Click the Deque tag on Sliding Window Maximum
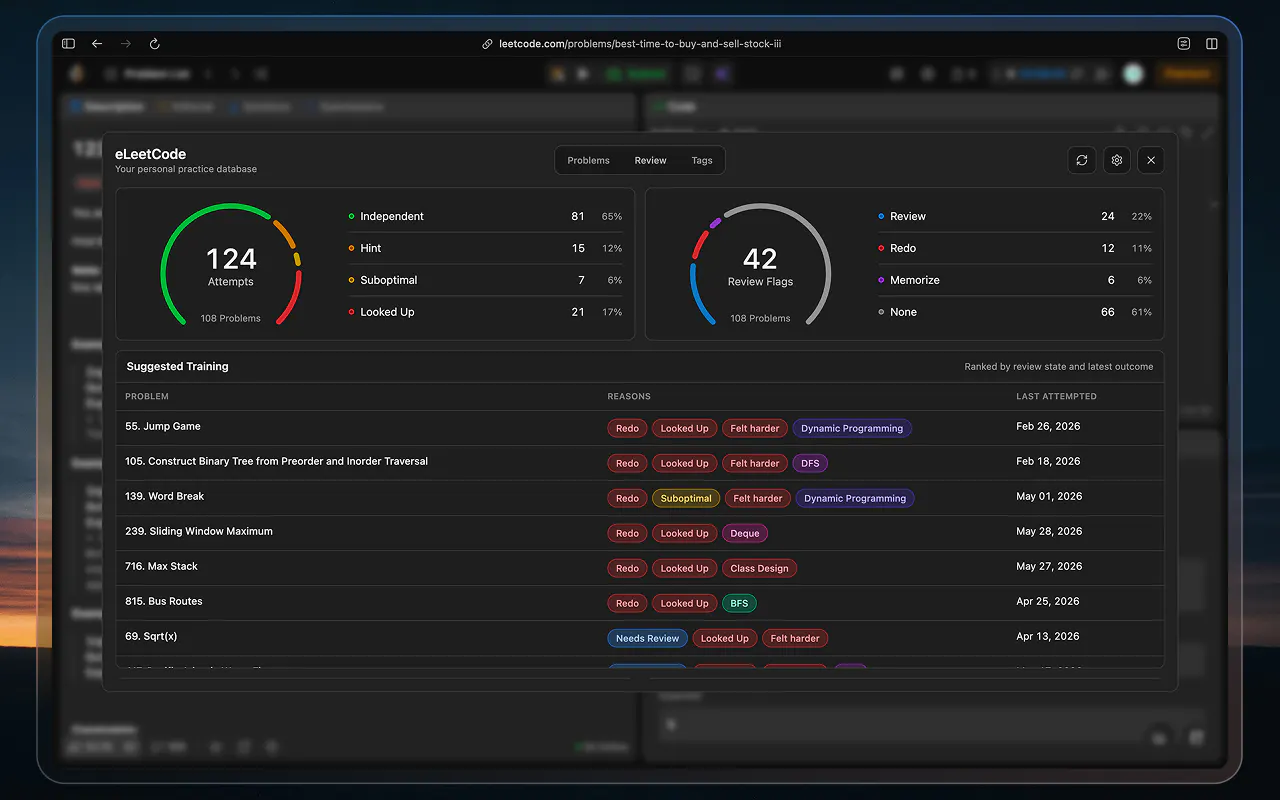The image size is (1280, 800). (x=745, y=533)
